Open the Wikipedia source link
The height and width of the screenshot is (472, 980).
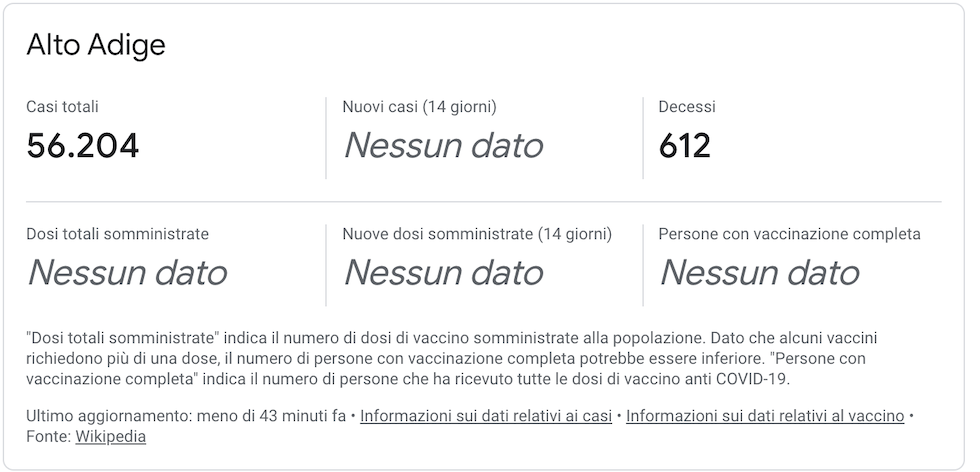tap(111, 437)
